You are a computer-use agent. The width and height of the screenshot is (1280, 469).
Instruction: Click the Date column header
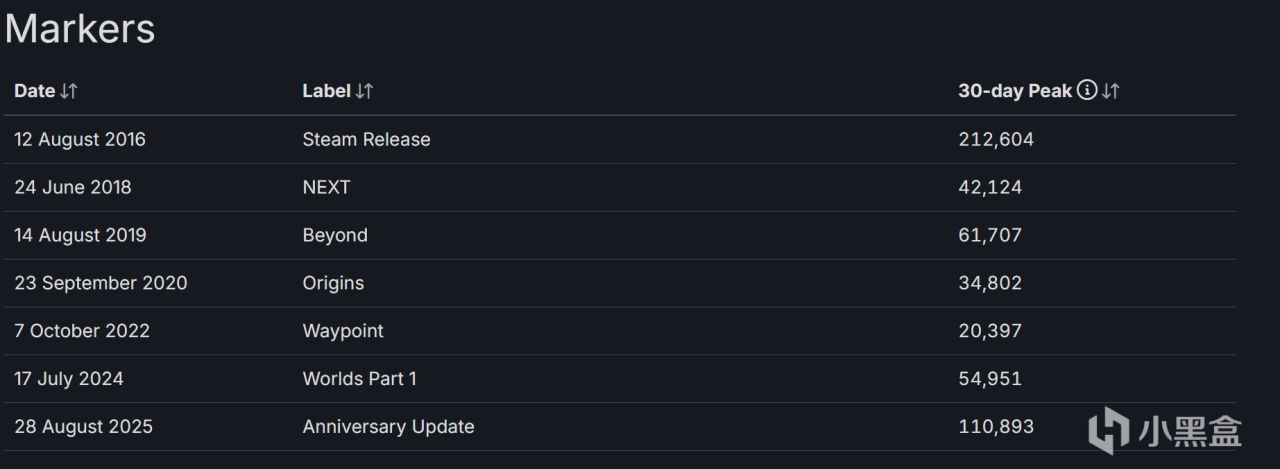pos(35,91)
